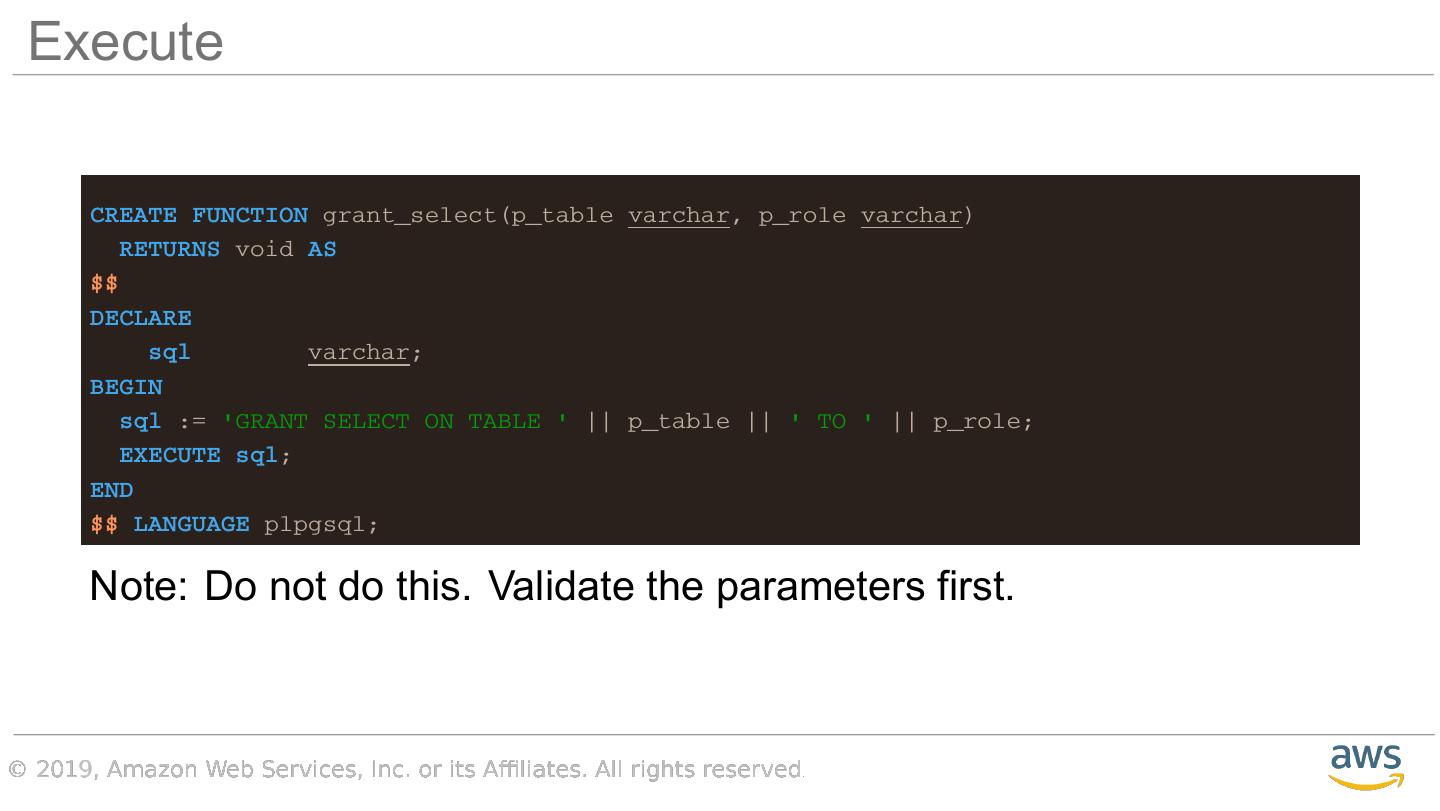The height and width of the screenshot is (811, 1440).
Task: Click the underlined varchar after p_table
Action: [678, 216]
